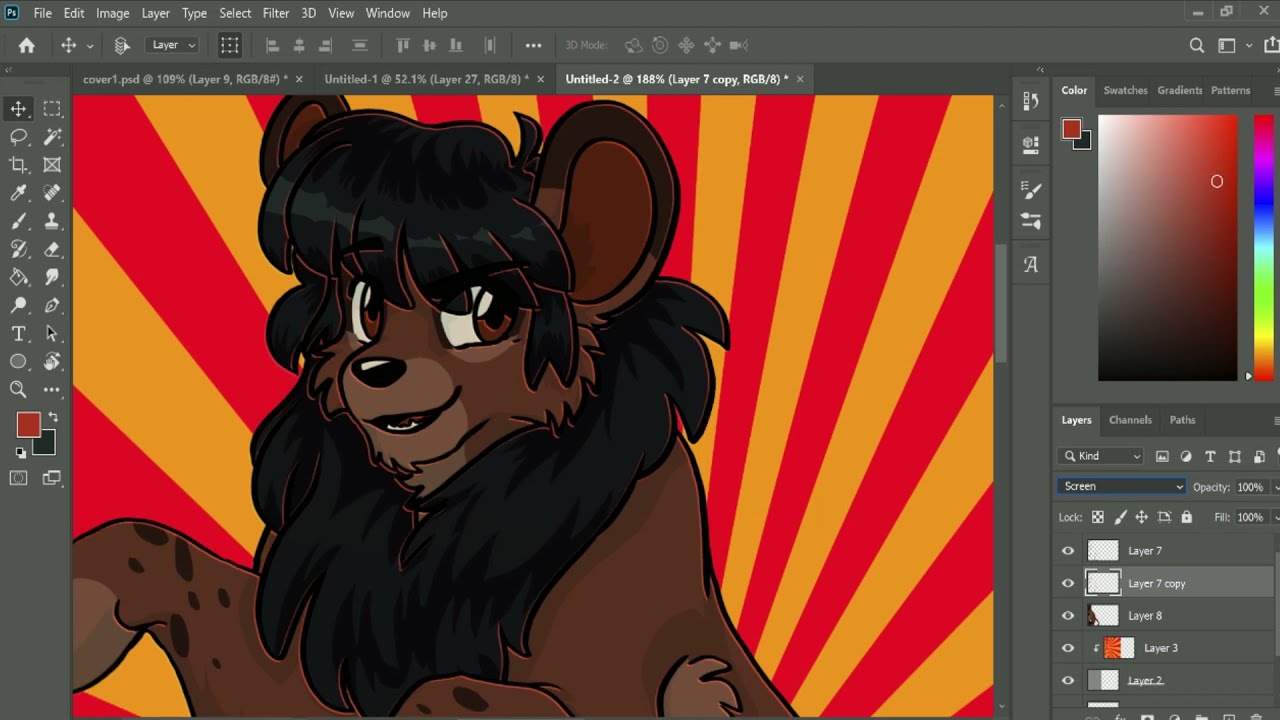This screenshot has width=1280, height=720.
Task: Pick the Eyedropper tool
Action: coord(19,193)
